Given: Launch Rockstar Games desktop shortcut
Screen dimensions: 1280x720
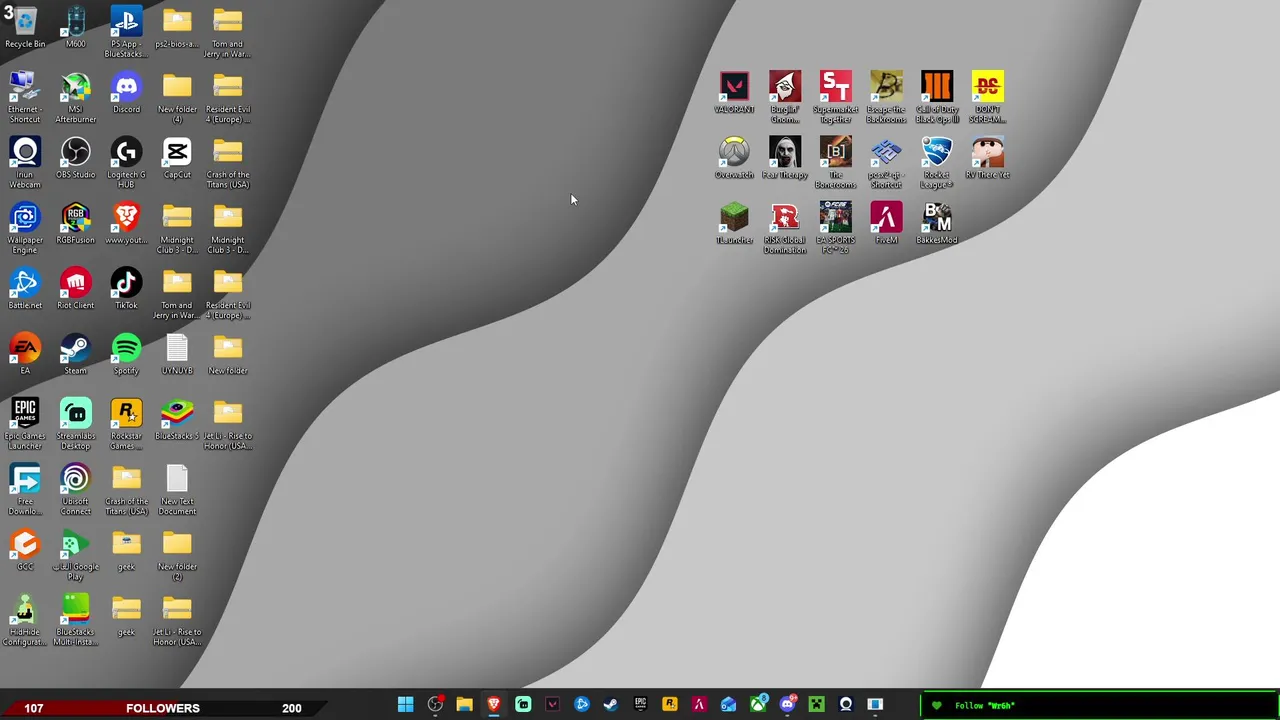Looking at the screenshot, I should [126, 424].
